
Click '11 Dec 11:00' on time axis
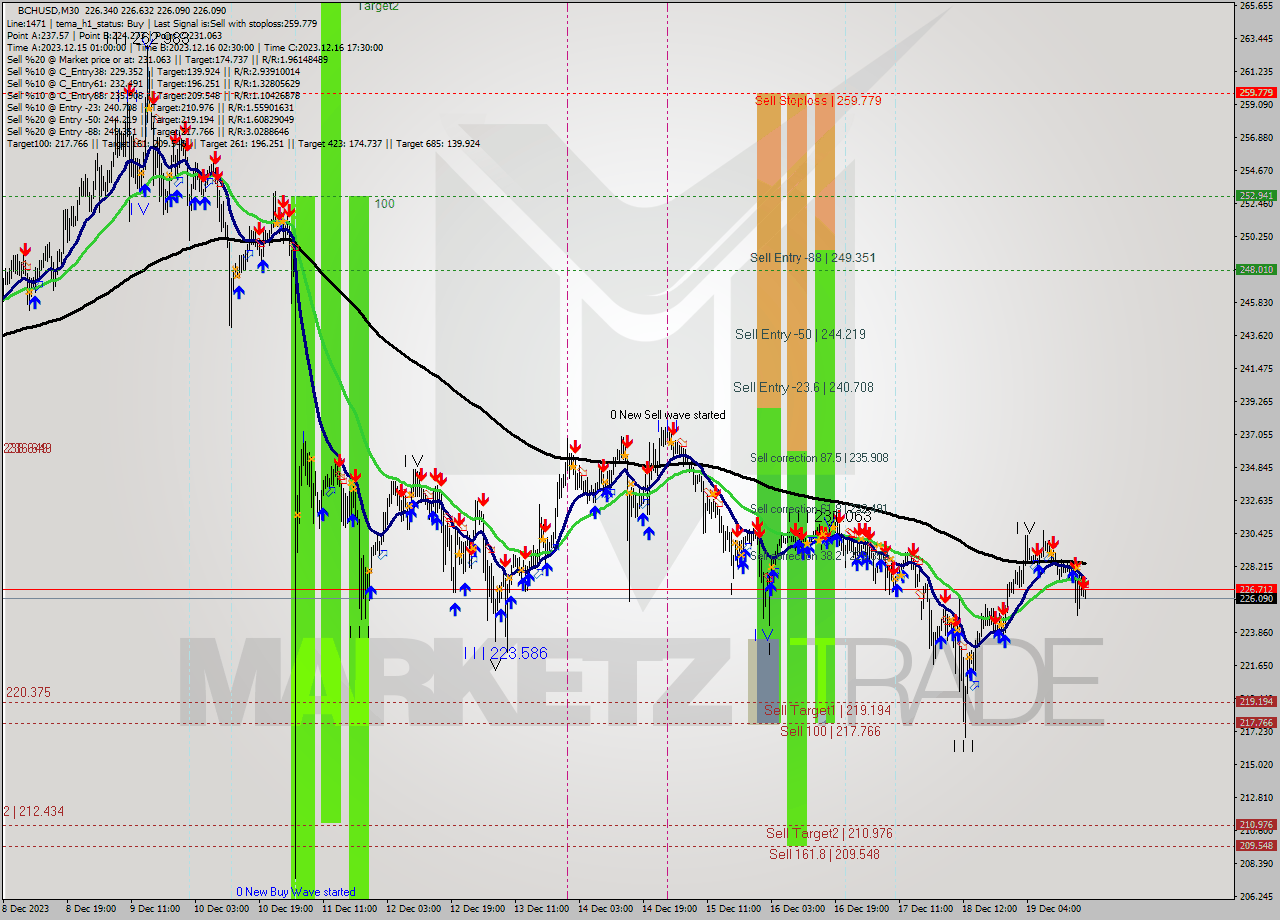pyautogui.click(x=348, y=909)
